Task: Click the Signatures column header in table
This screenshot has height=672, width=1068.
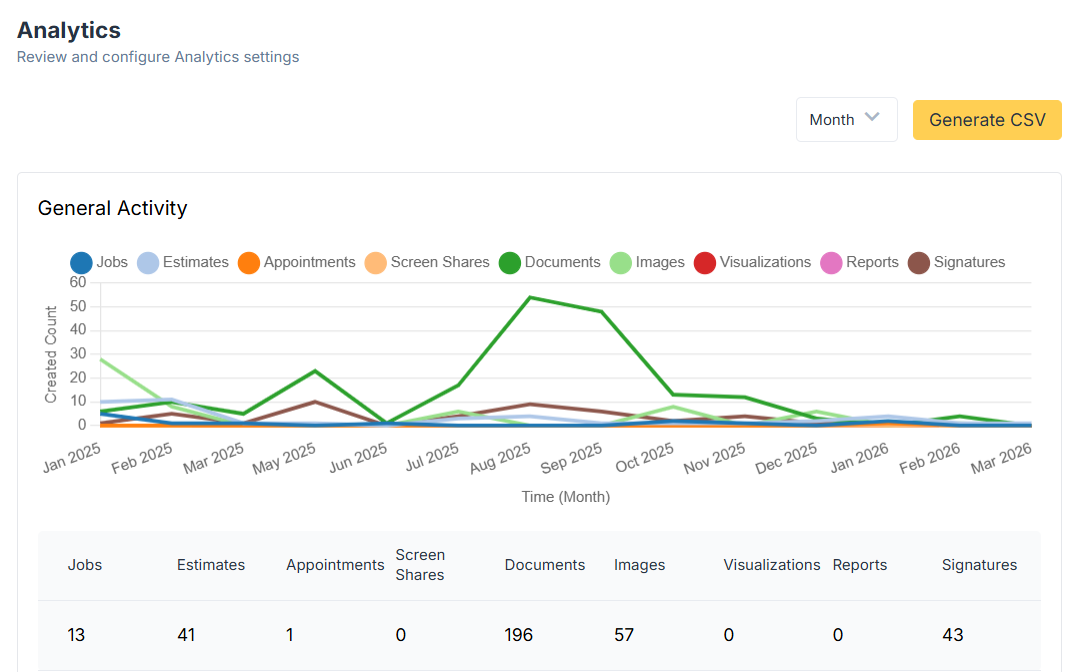Action: (979, 565)
